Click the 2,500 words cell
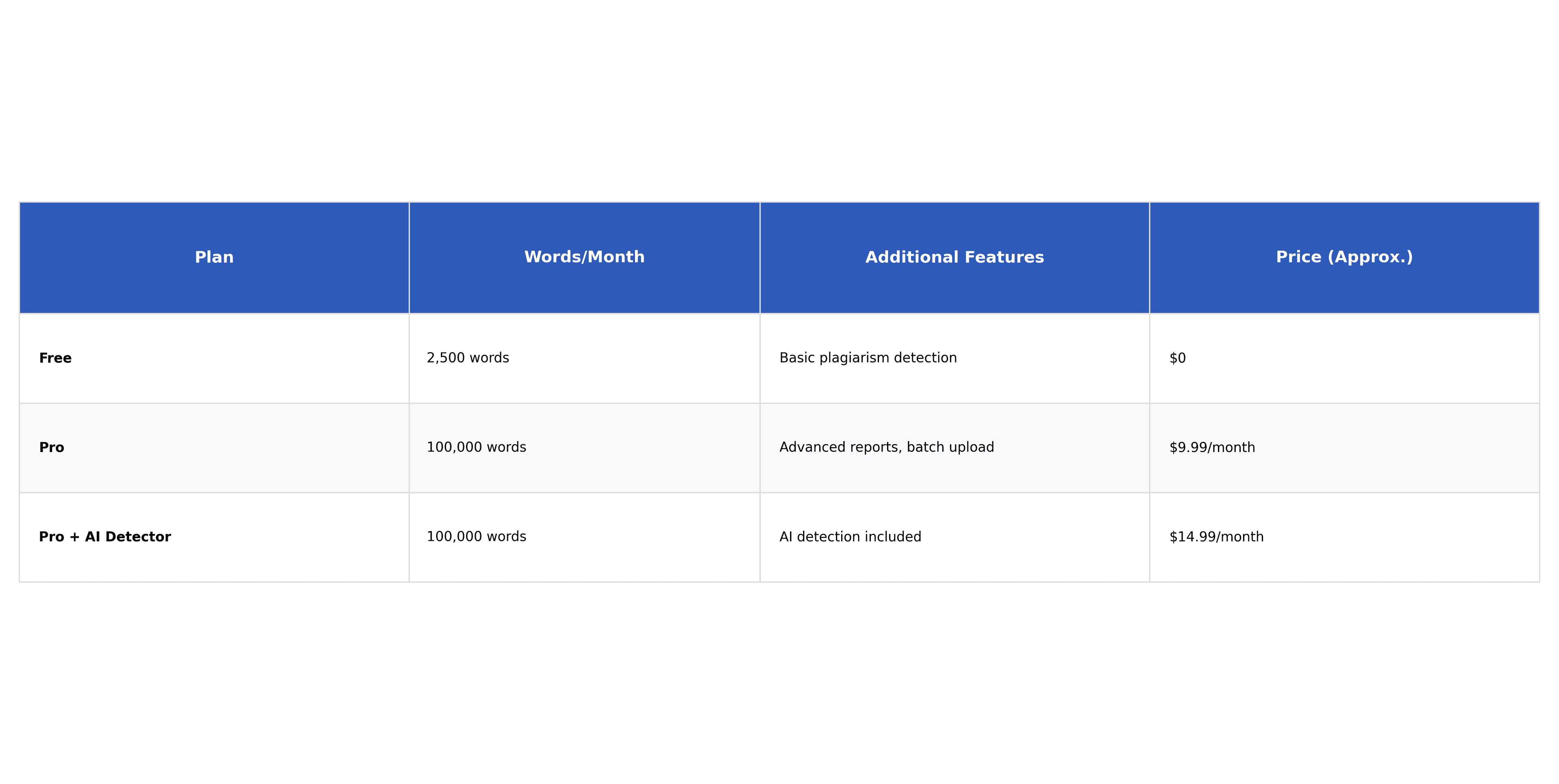The height and width of the screenshot is (784, 1559). (x=468, y=358)
